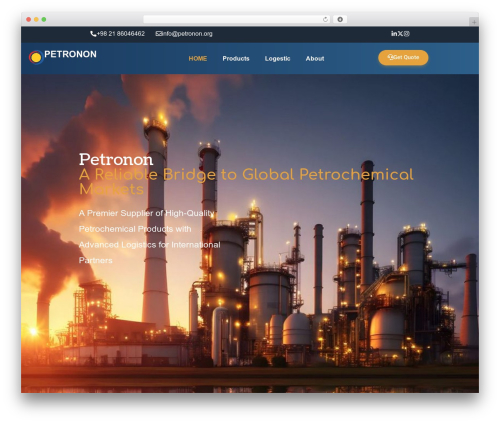Open the Instagram social icon
The height and width of the screenshot is (423, 500).
[x=407, y=34]
